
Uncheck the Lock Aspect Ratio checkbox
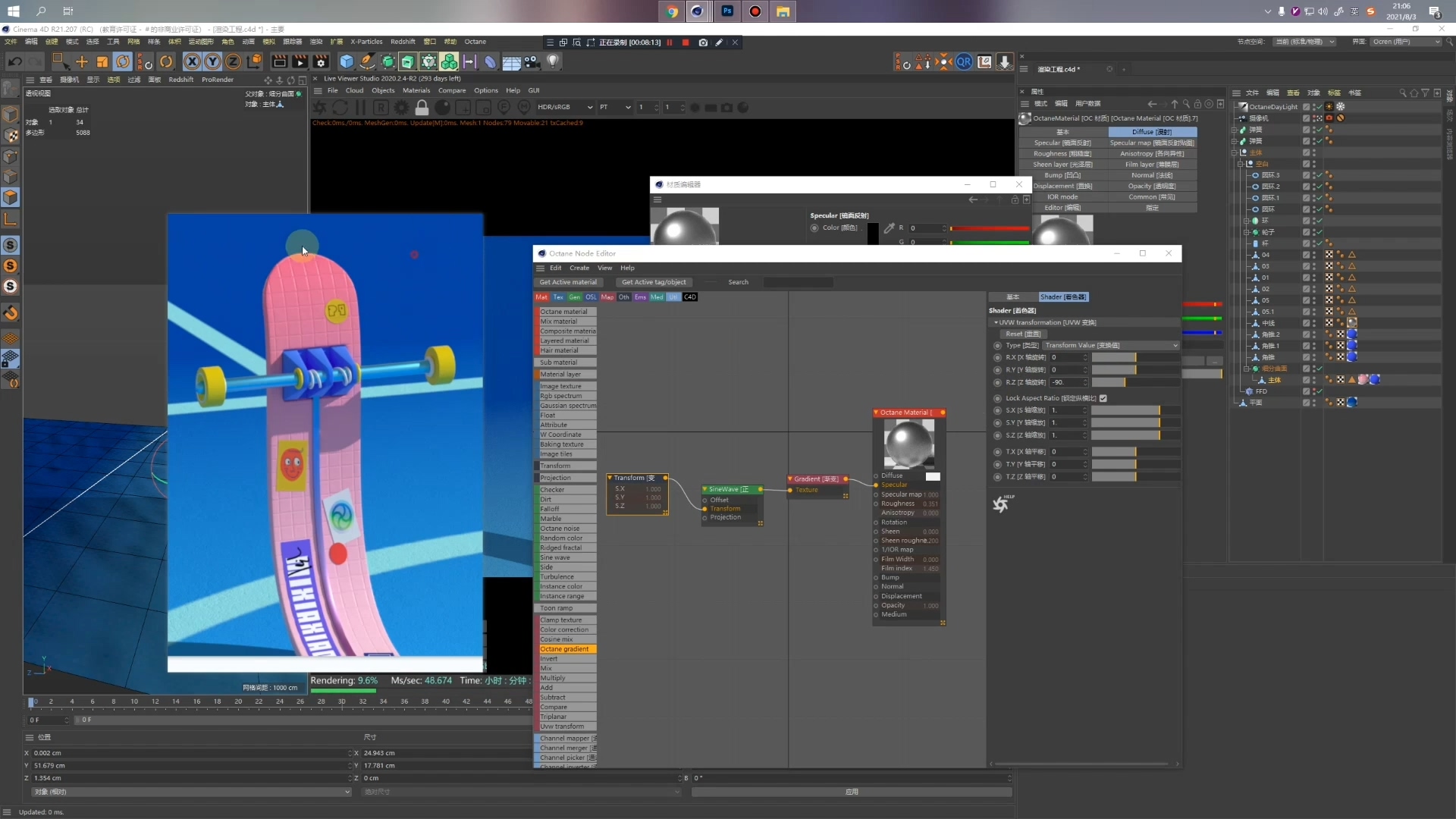[1103, 398]
